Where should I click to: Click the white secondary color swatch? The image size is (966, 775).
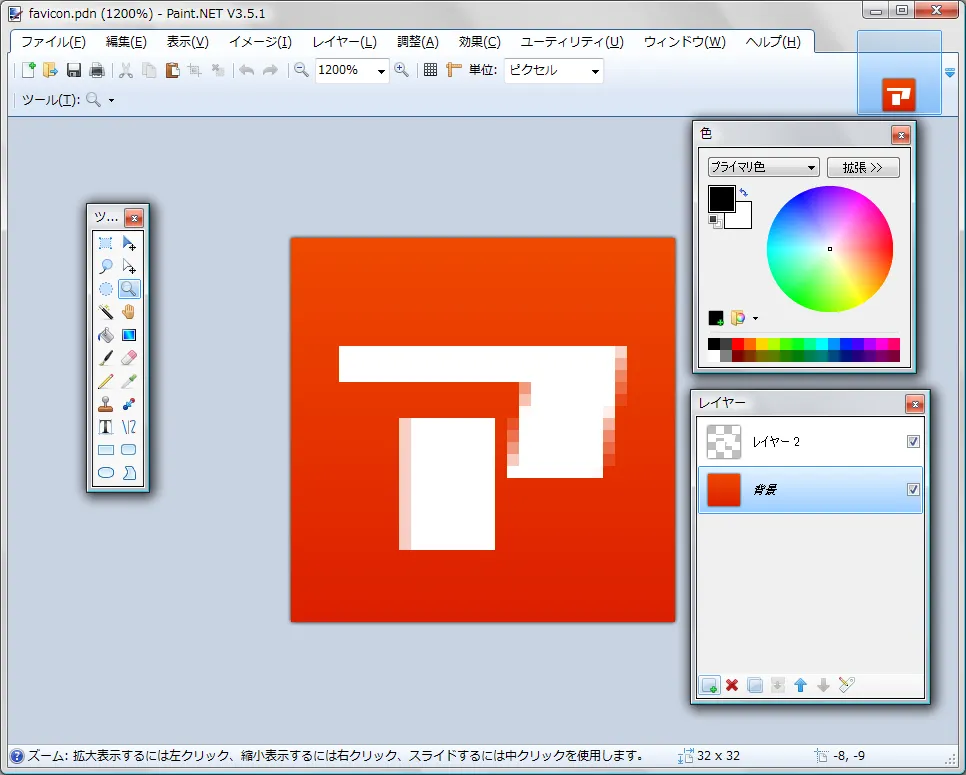click(741, 217)
